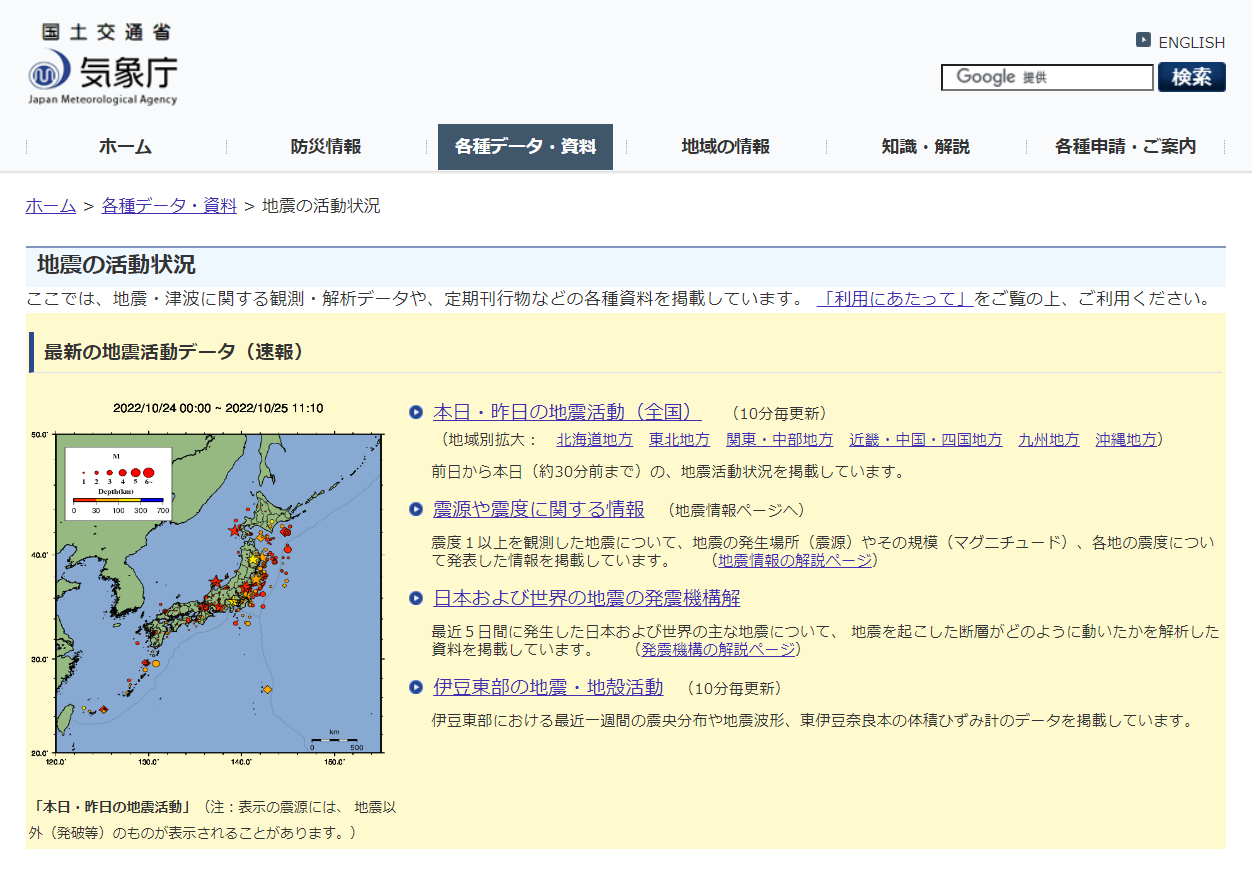Open the 東北地方 regional map link
The image size is (1252, 875).
pyautogui.click(x=679, y=440)
